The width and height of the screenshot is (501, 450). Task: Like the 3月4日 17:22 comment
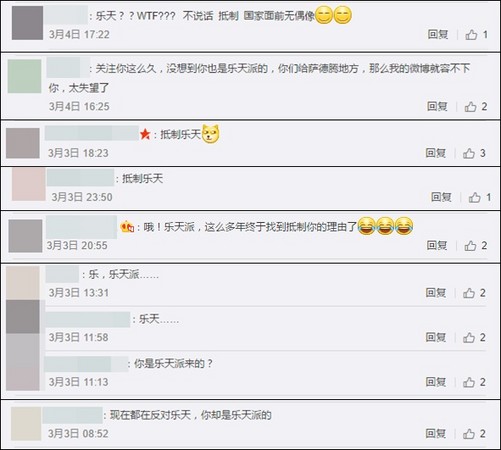pyautogui.click(x=471, y=34)
